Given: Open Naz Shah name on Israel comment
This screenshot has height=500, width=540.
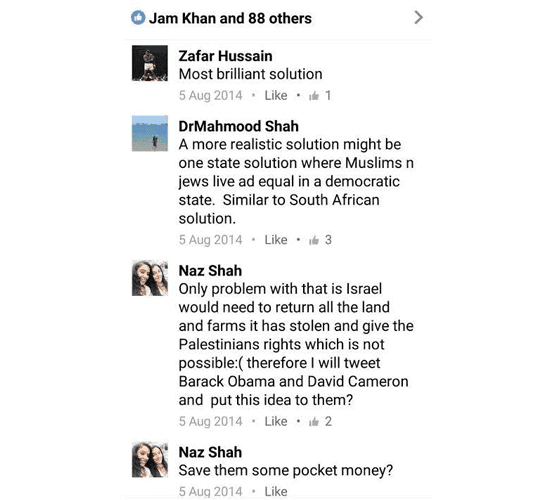Looking at the screenshot, I should [210, 271].
